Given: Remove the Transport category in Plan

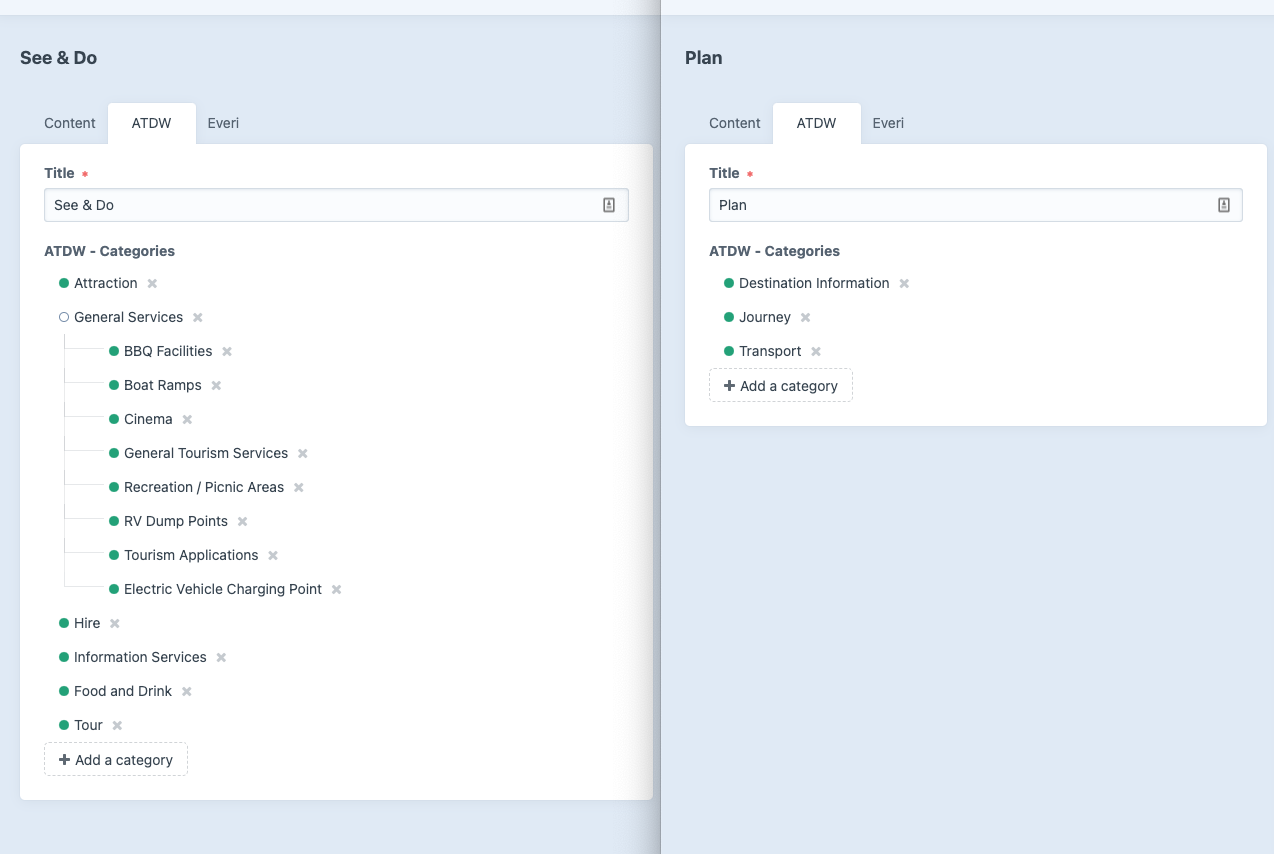Looking at the screenshot, I should pyautogui.click(x=816, y=352).
